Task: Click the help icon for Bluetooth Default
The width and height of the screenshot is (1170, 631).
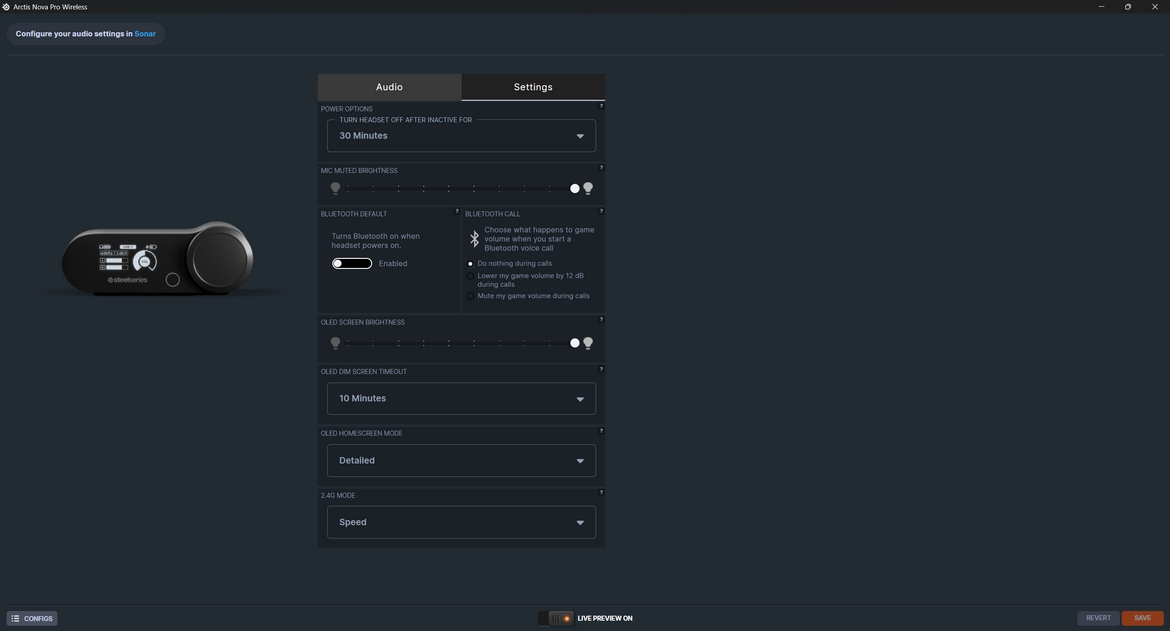Action: (457, 211)
